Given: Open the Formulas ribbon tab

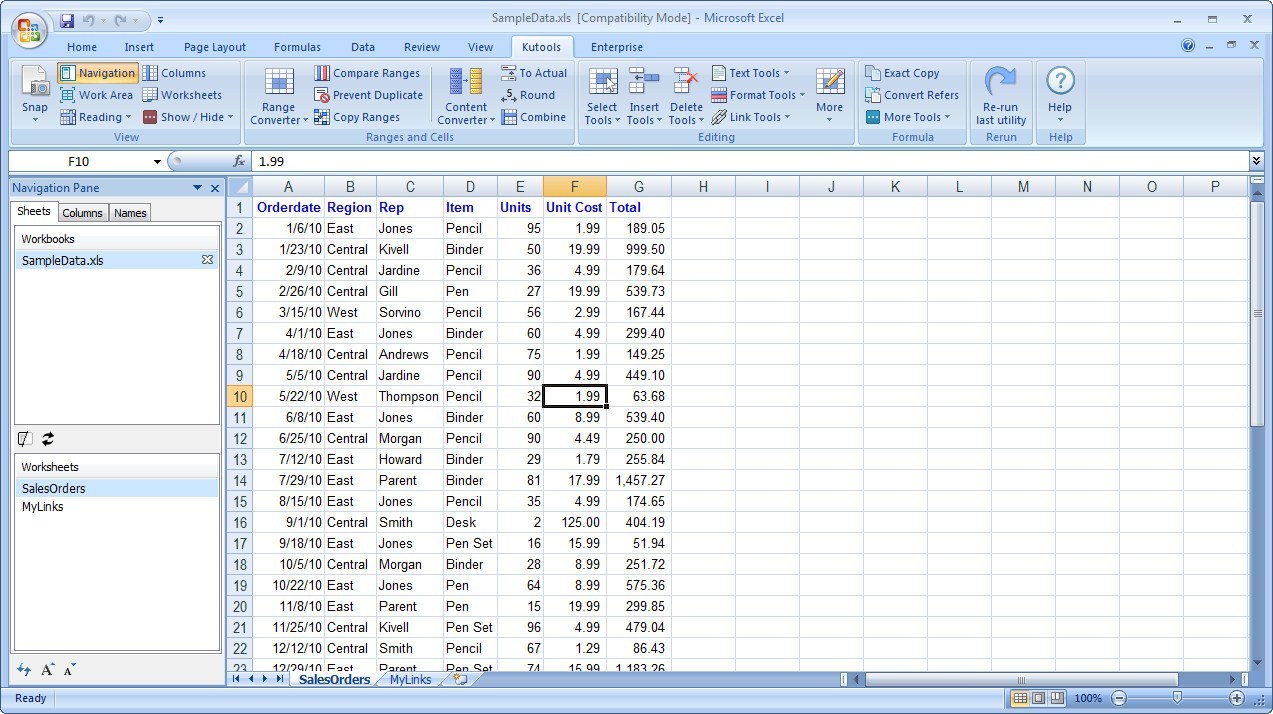Looking at the screenshot, I should (297, 47).
